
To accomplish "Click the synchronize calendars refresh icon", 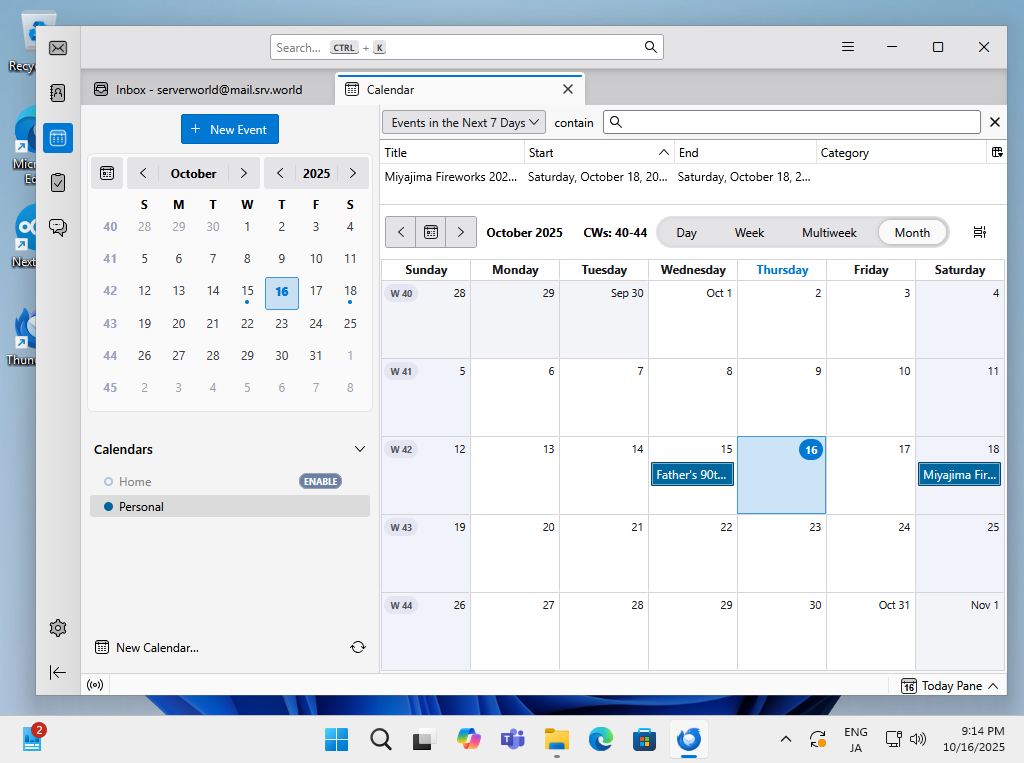I will pos(358,647).
